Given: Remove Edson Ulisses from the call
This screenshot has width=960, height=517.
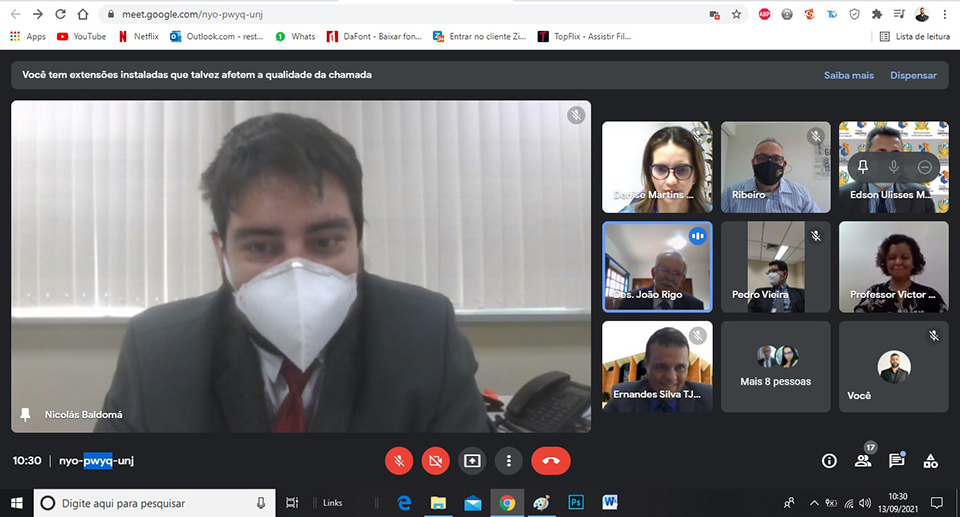Looking at the screenshot, I should [925, 167].
